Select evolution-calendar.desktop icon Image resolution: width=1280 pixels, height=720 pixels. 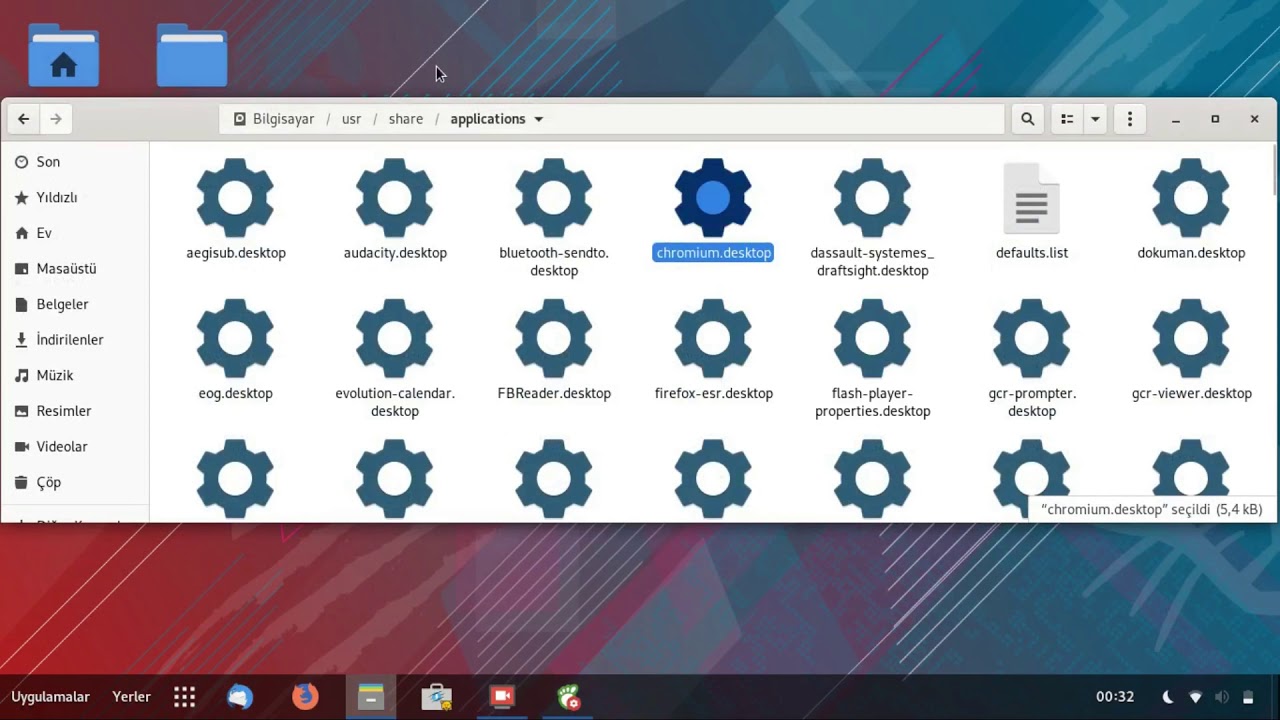[x=395, y=338]
